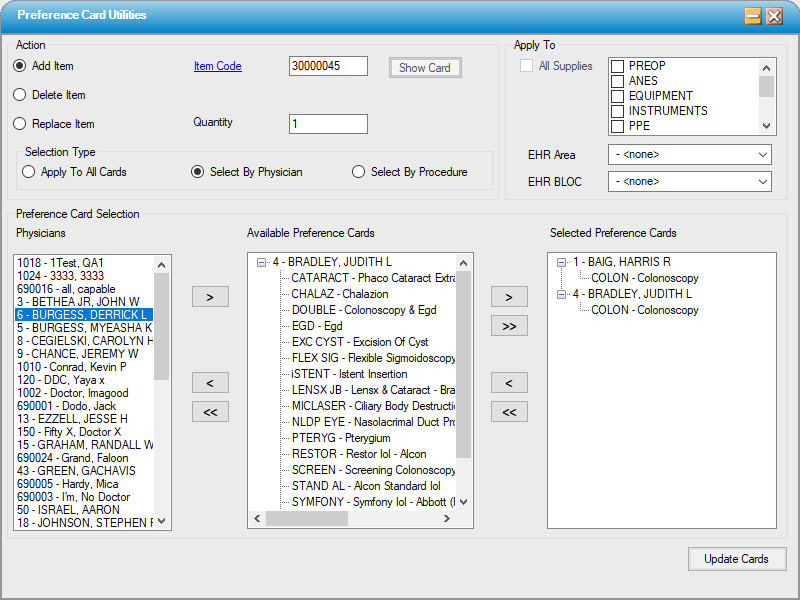Remove selected preference card with left arrow

click(510, 382)
